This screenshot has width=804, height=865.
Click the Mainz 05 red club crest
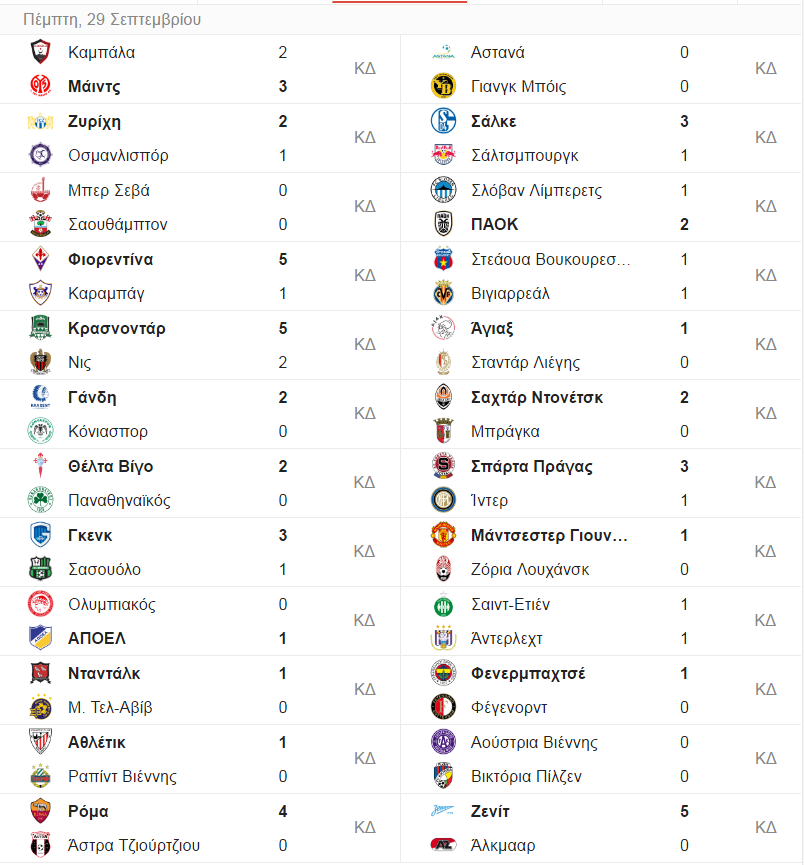tap(40, 86)
